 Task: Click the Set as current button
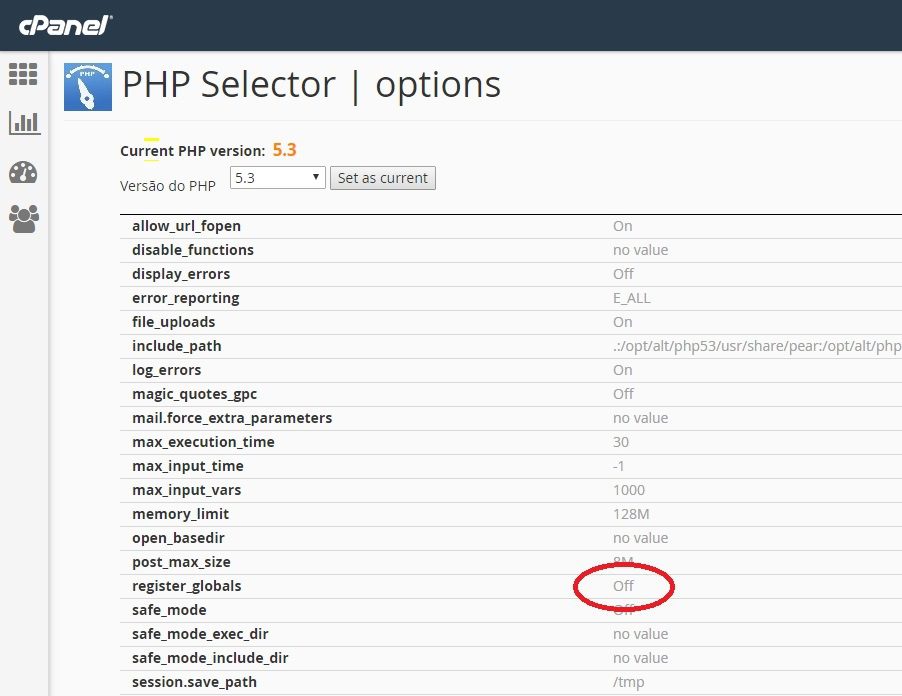(383, 178)
